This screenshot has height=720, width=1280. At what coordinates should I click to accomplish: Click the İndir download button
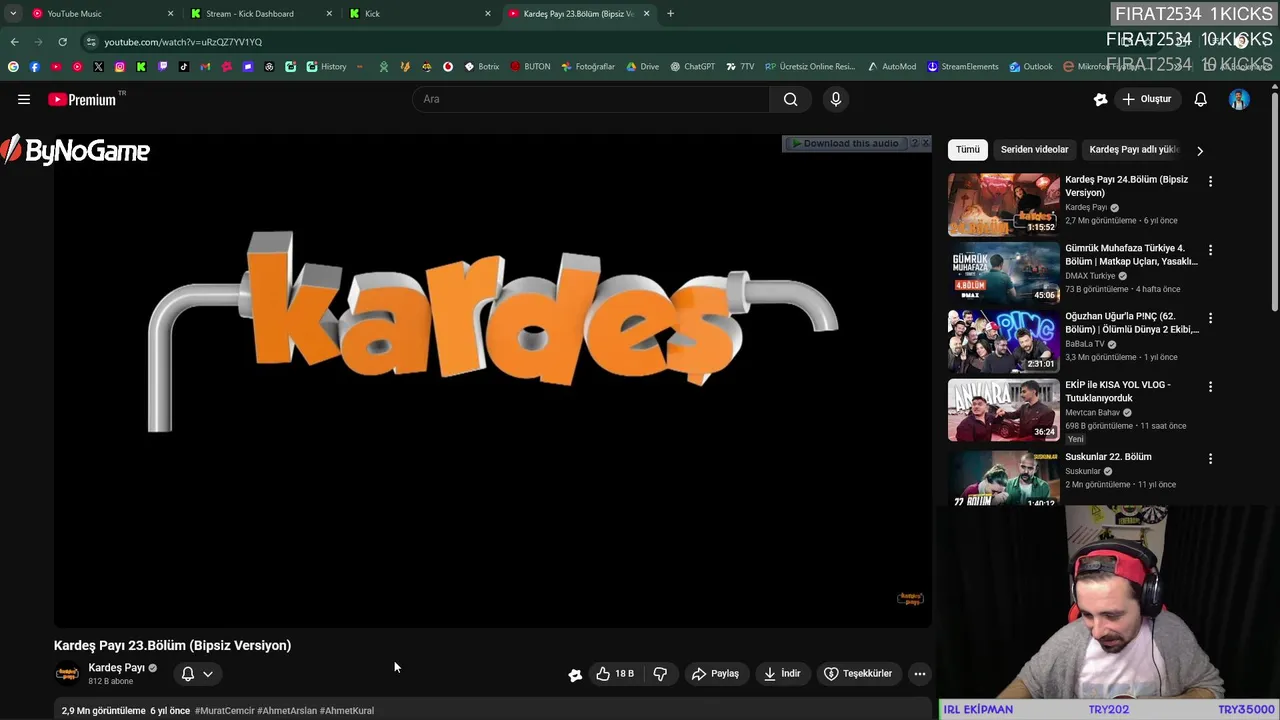coord(782,674)
